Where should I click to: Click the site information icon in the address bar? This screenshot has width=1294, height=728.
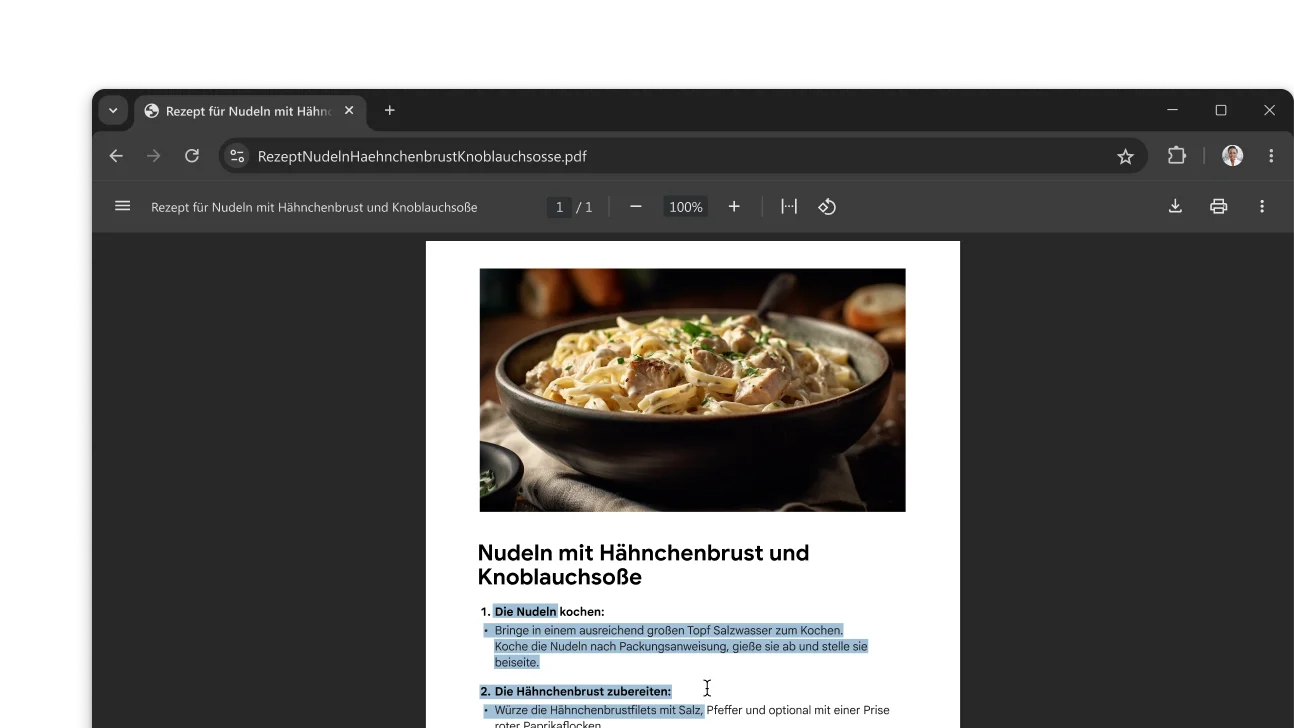[236, 155]
